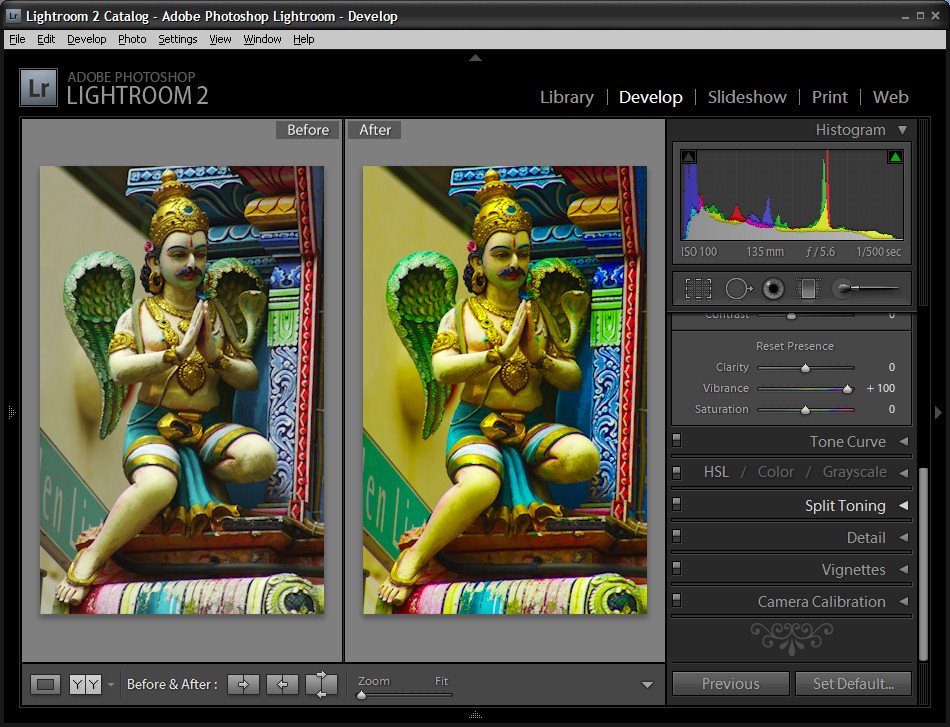Click the Zoom slider handle
The height and width of the screenshot is (727, 950).
click(x=362, y=695)
